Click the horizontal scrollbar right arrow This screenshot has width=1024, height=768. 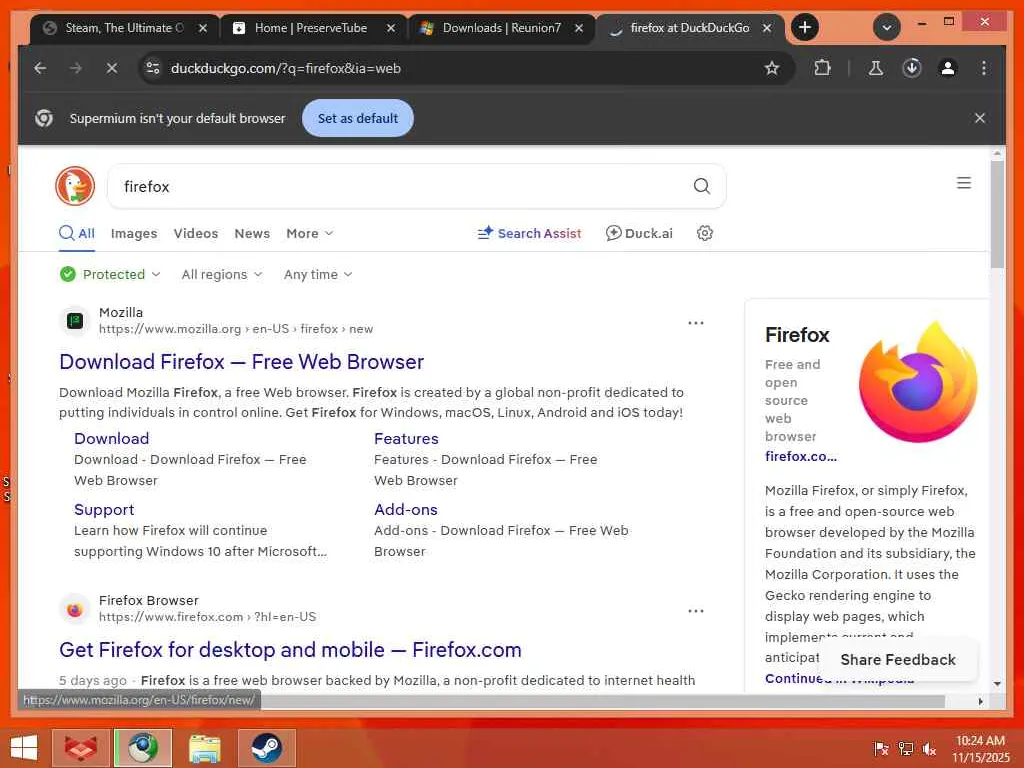980,701
